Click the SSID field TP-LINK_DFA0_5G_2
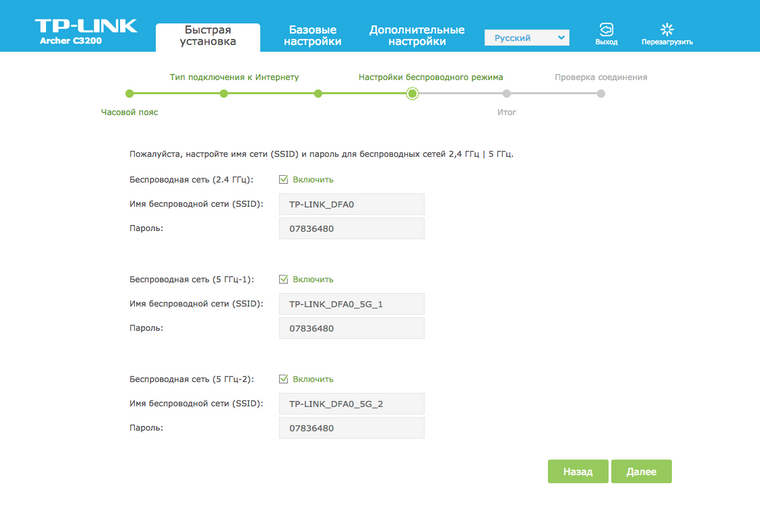Image resolution: width=760 pixels, height=511 pixels. click(352, 404)
